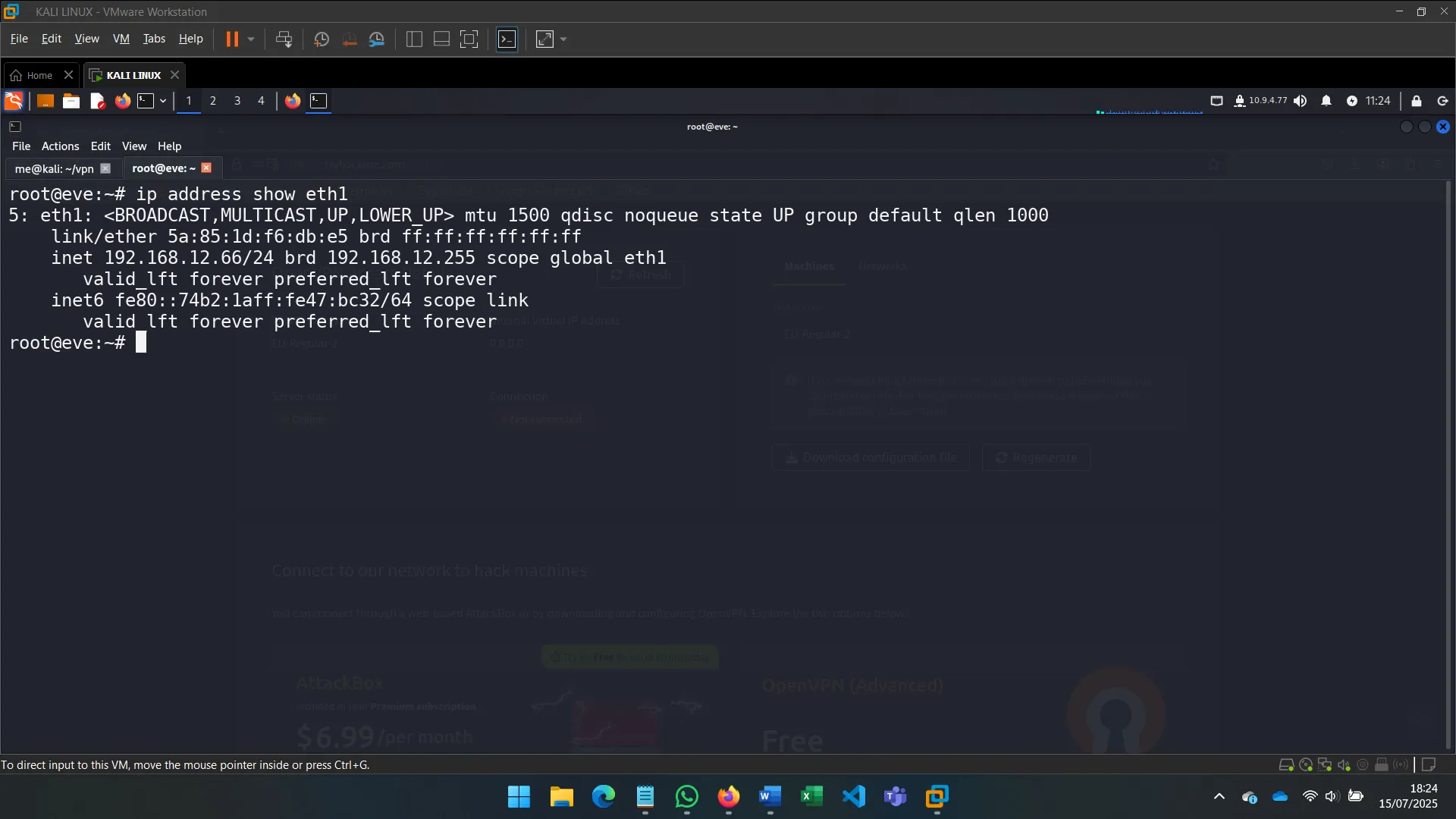The width and height of the screenshot is (1456, 819).
Task: Open the Snapshot Manager
Action: click(377, 39)
